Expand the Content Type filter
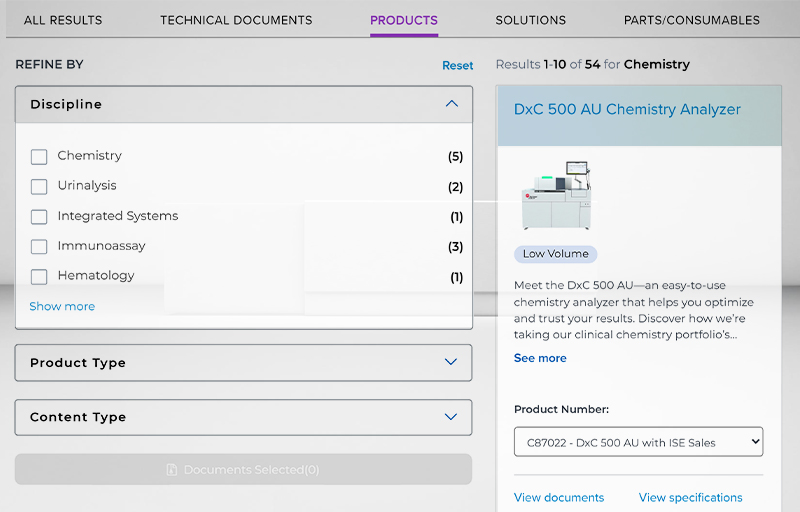Screen dimensions: 800x512 [x=243, y=417]
